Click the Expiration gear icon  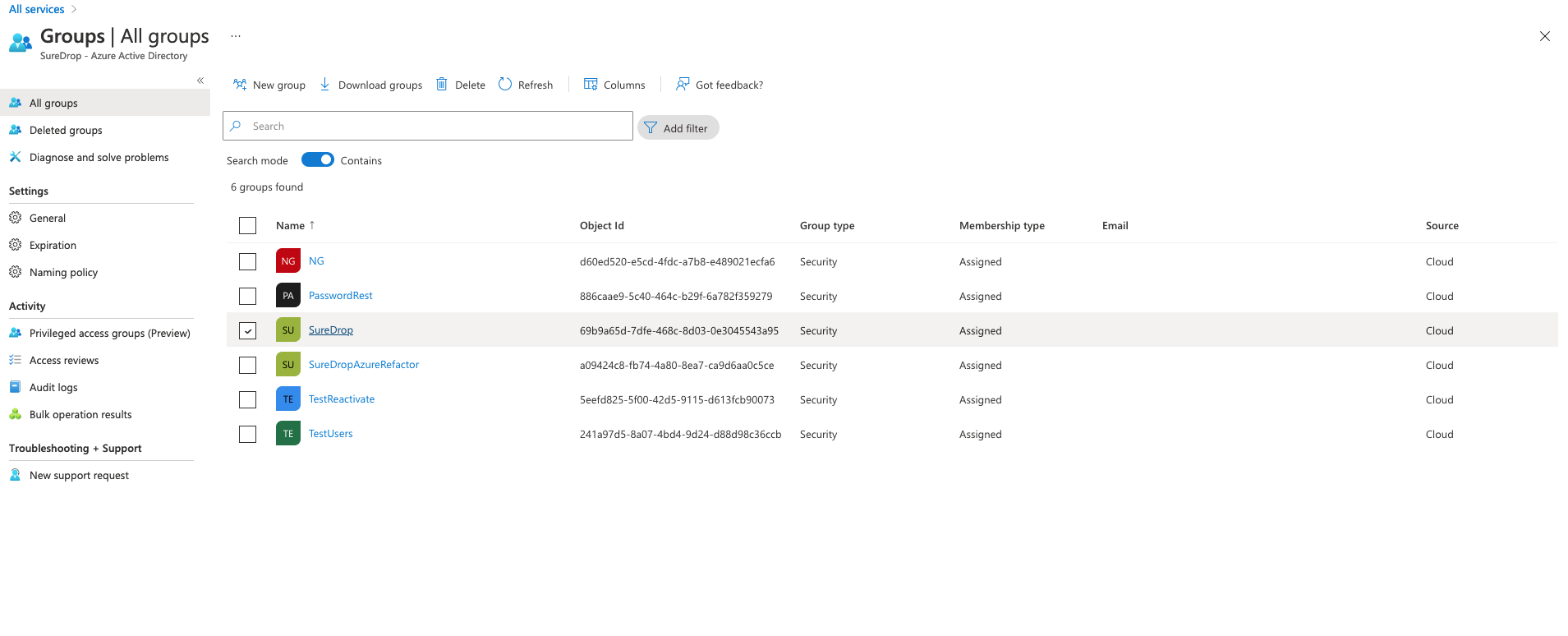pos(15,245)
